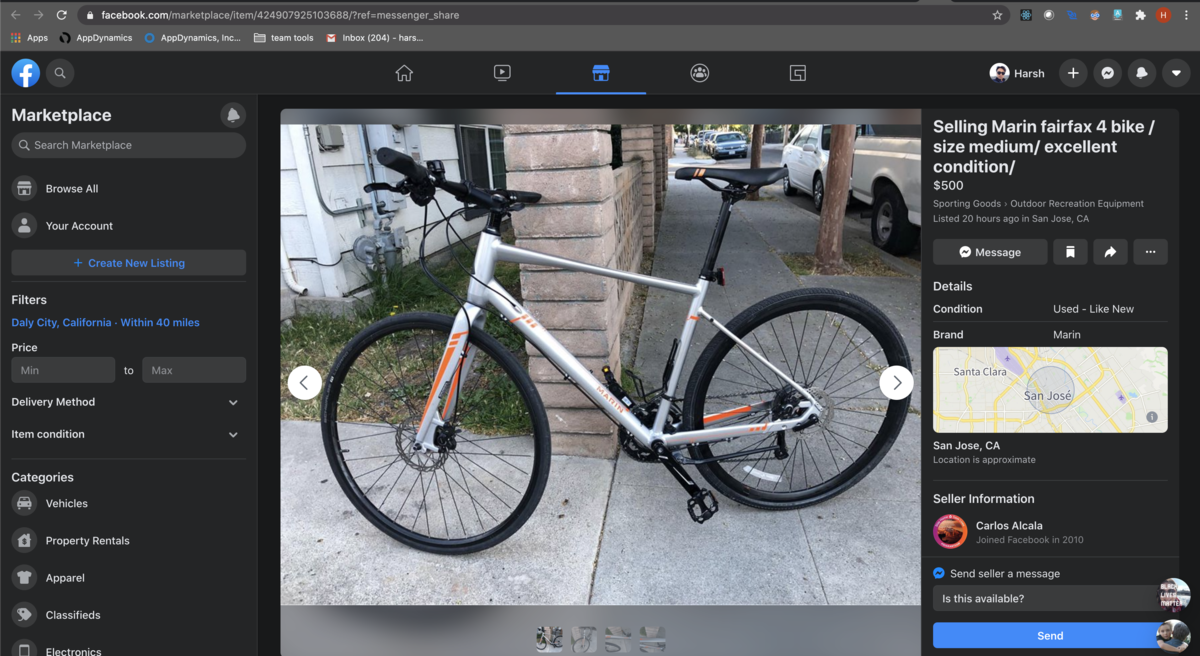Open the Classifieds category
Image resolution: width=1200 pixels, height=656 pixels.
(128, 615)
